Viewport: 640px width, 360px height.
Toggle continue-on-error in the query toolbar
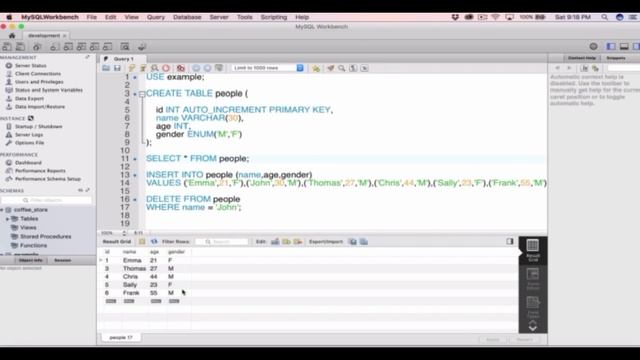pyautogui.click(x=180, y=68)
